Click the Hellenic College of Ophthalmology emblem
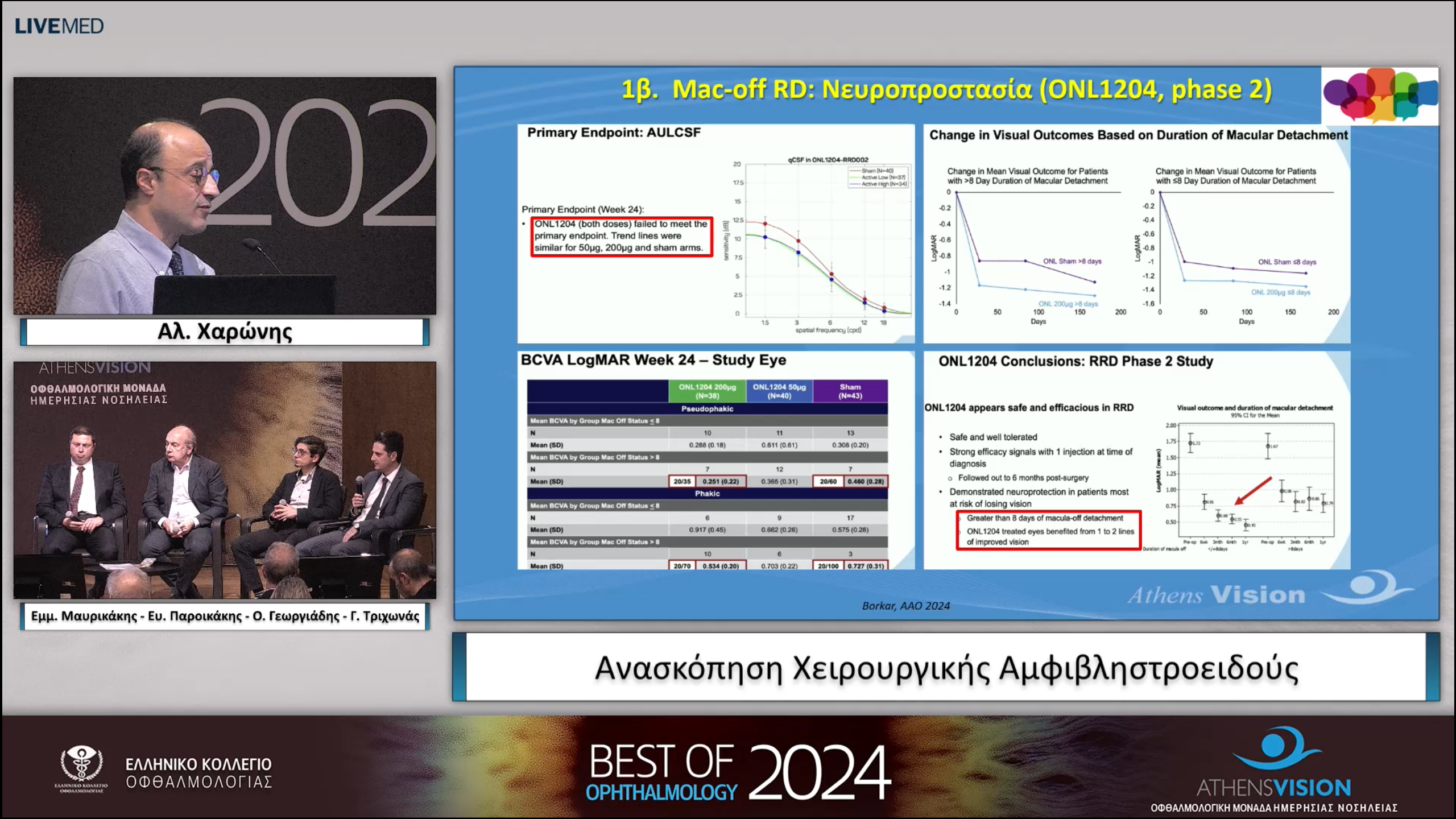 pos(82,768)
